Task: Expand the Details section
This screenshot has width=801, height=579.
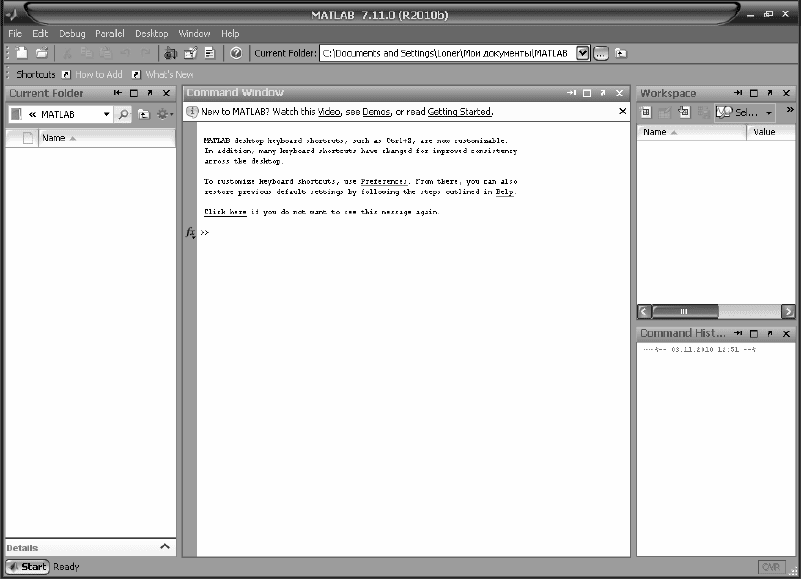Action: pyautogui.click(x=165, y=546)
